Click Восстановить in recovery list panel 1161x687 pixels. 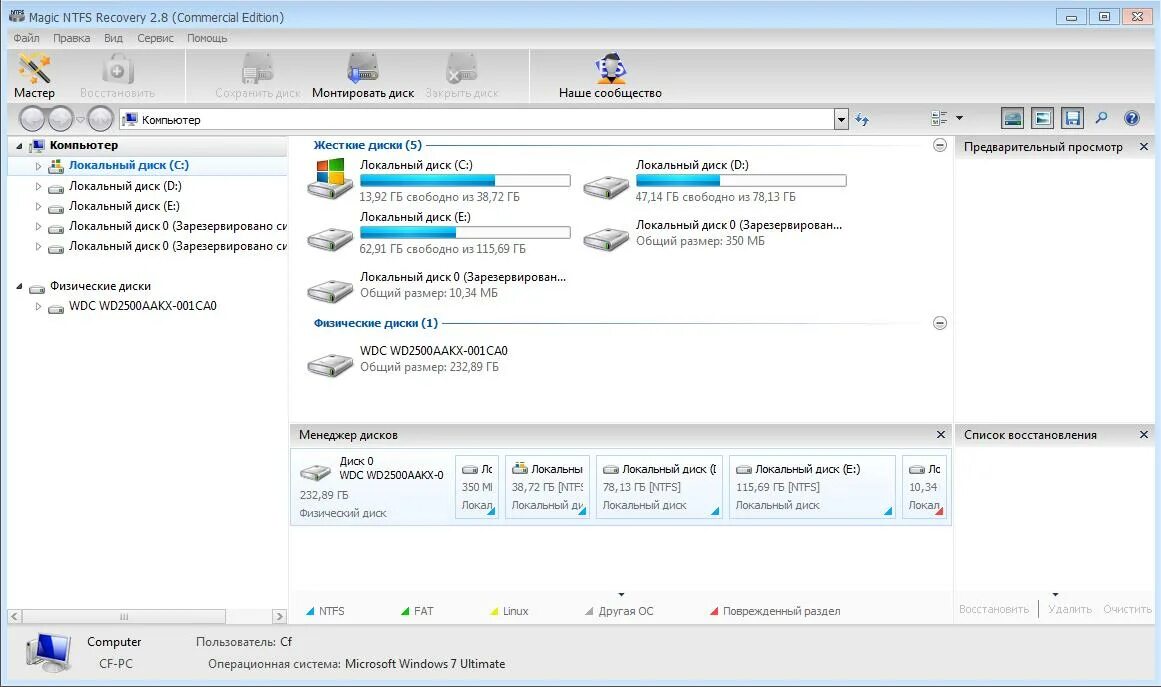coord(994,609)
